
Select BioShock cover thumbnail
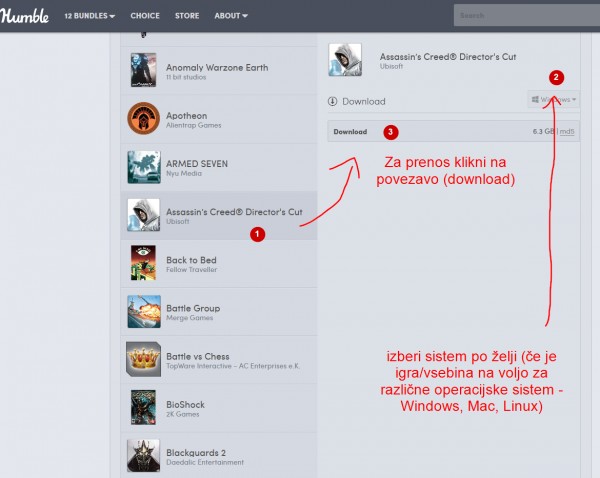coord(143,408)
